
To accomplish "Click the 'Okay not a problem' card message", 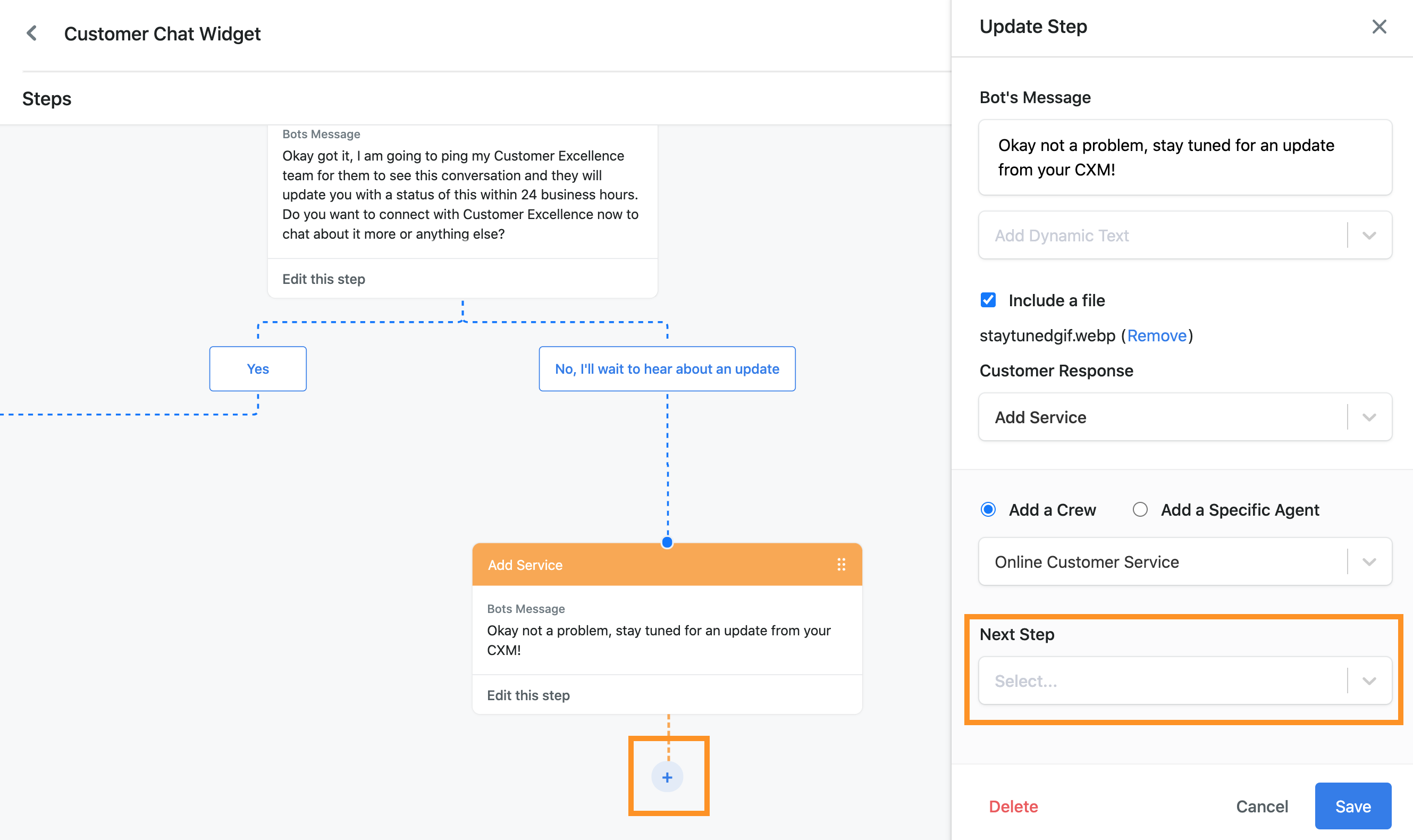I will click(659, 640).
